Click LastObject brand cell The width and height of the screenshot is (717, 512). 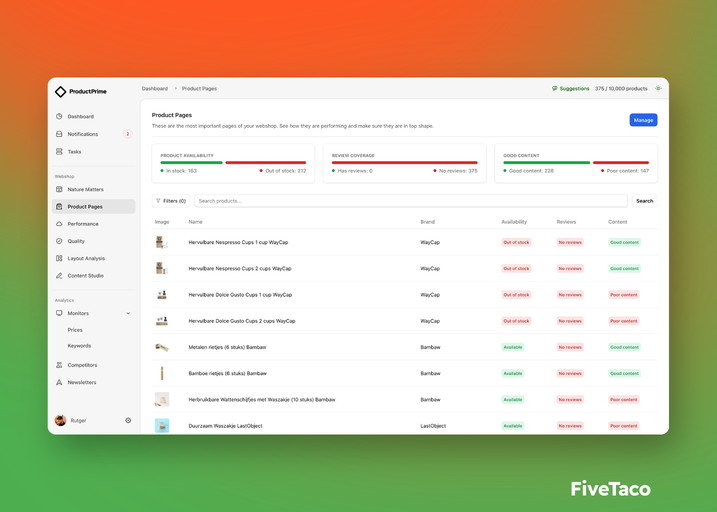click(x=433, y=426)
